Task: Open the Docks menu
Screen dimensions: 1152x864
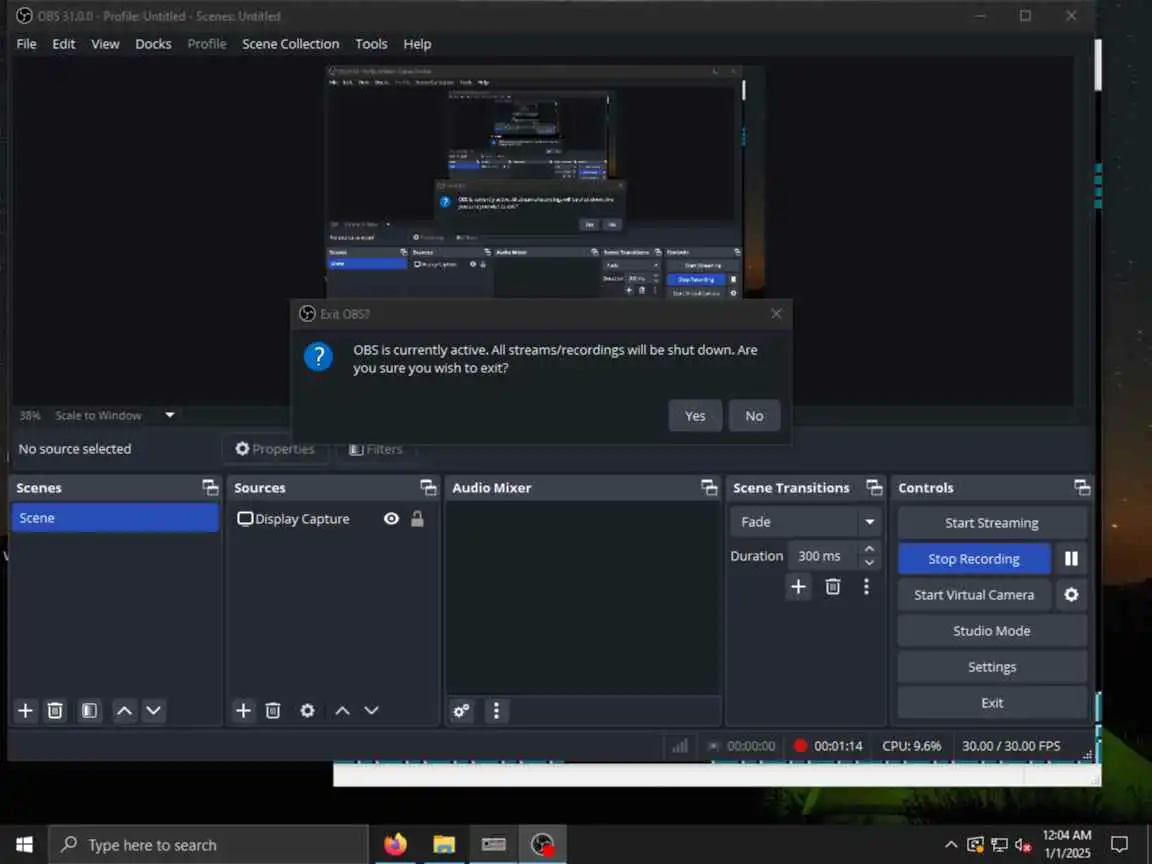Action: click(x=153, y=44)
